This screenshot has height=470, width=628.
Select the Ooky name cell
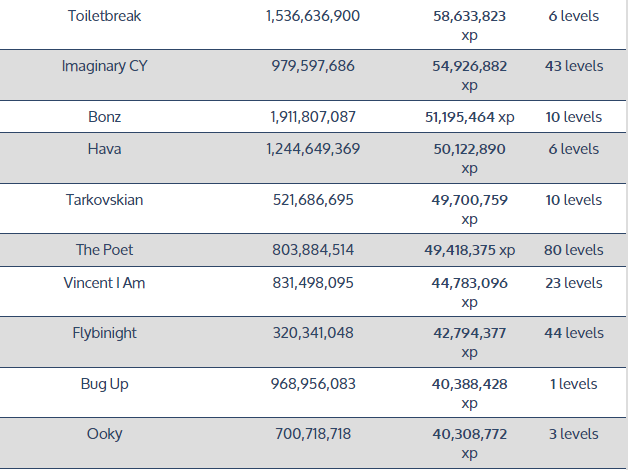pos(105,434)
